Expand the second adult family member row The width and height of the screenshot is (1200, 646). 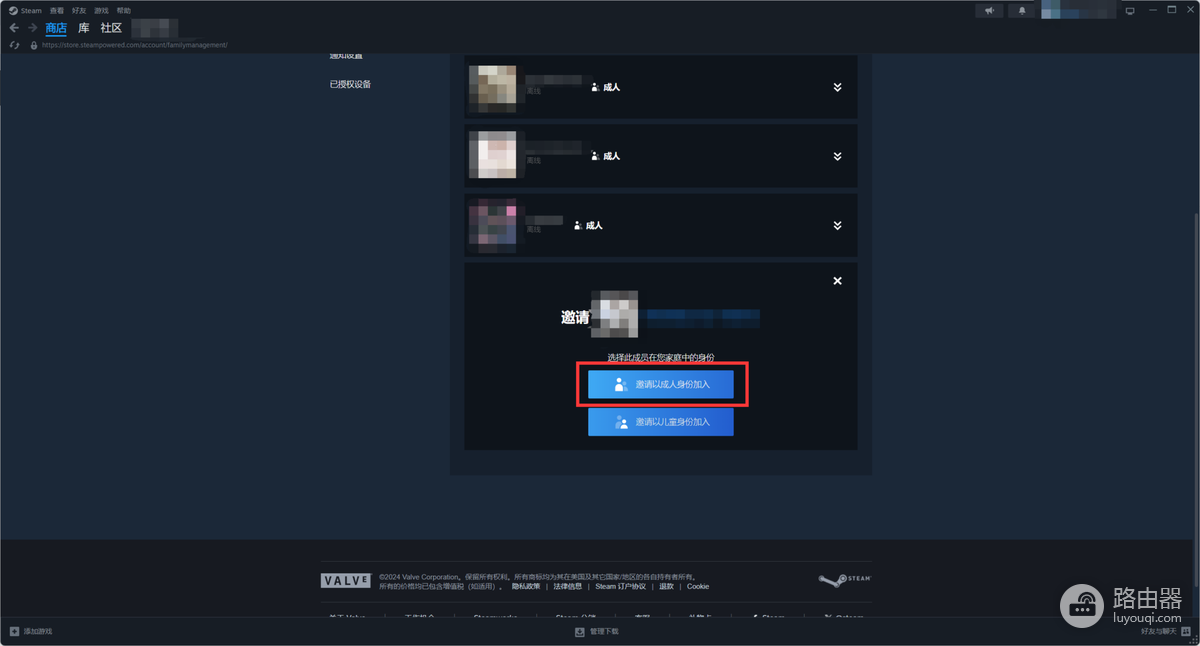[837, 156]
